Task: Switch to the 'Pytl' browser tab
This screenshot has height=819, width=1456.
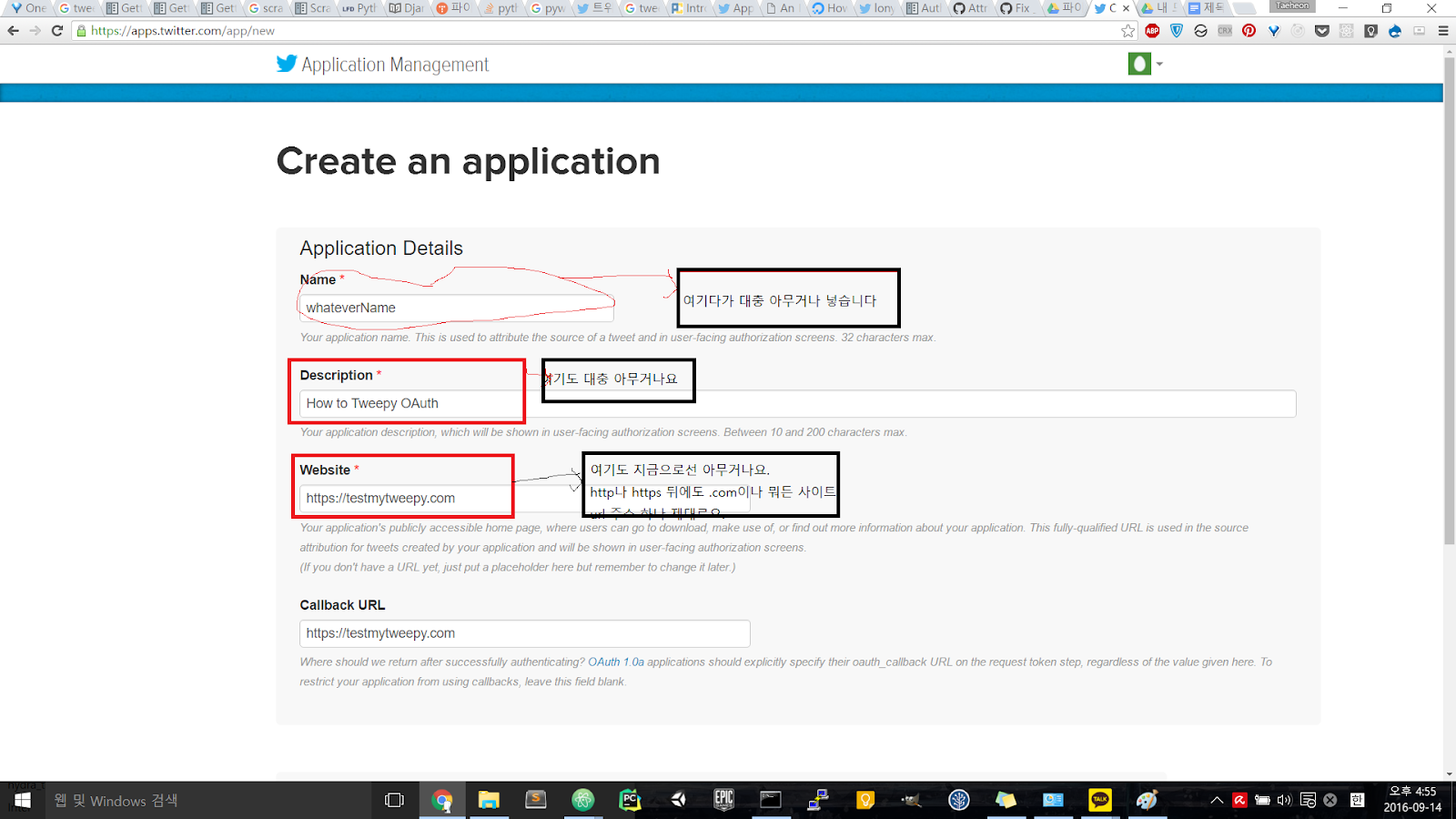Action: (x=359, y=8)
